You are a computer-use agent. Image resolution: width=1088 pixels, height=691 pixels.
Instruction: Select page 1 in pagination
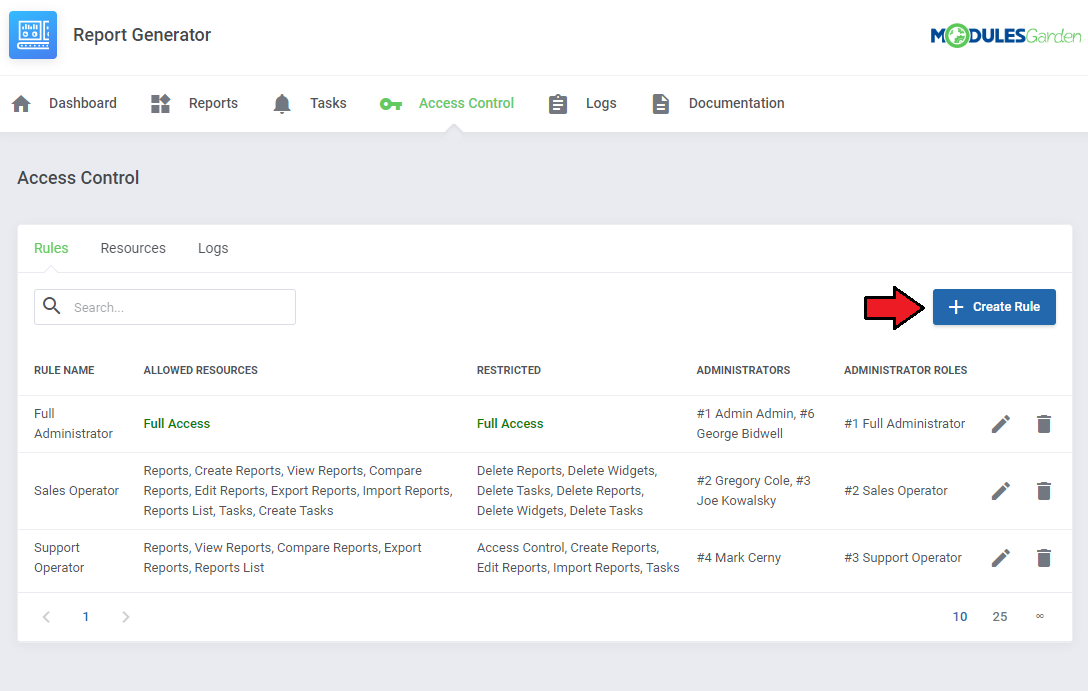86,617
